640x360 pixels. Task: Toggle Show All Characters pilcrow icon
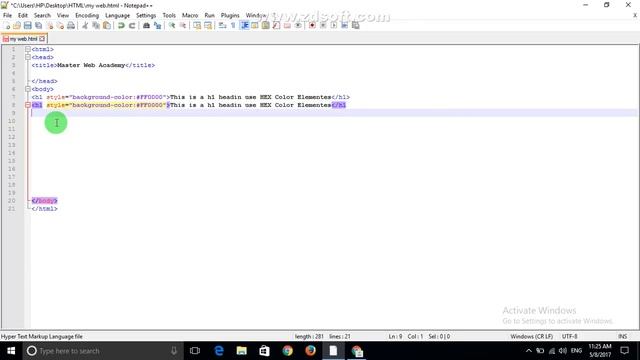click(233, 25)
